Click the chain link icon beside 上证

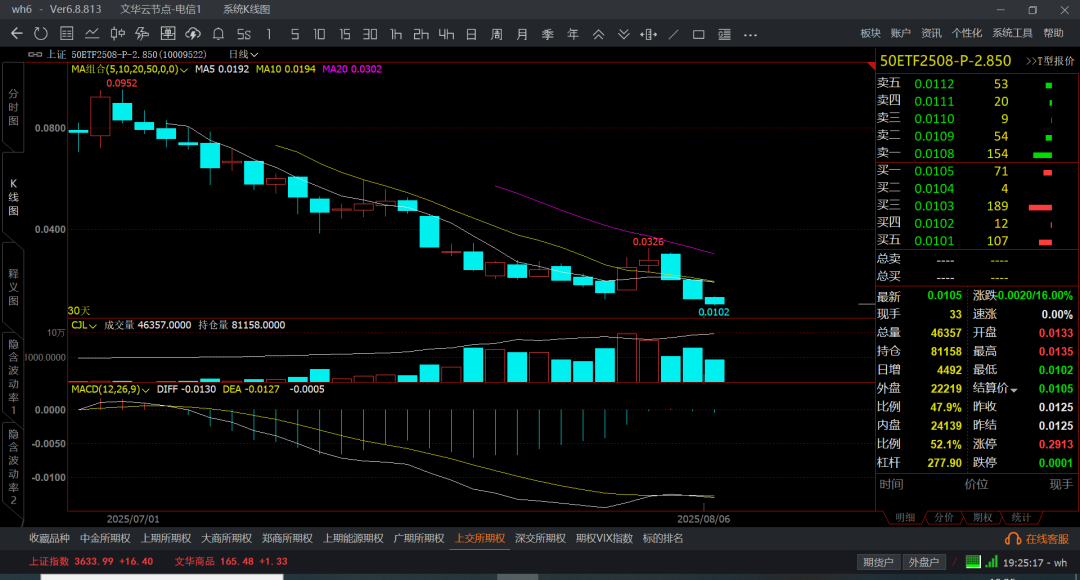34,54
